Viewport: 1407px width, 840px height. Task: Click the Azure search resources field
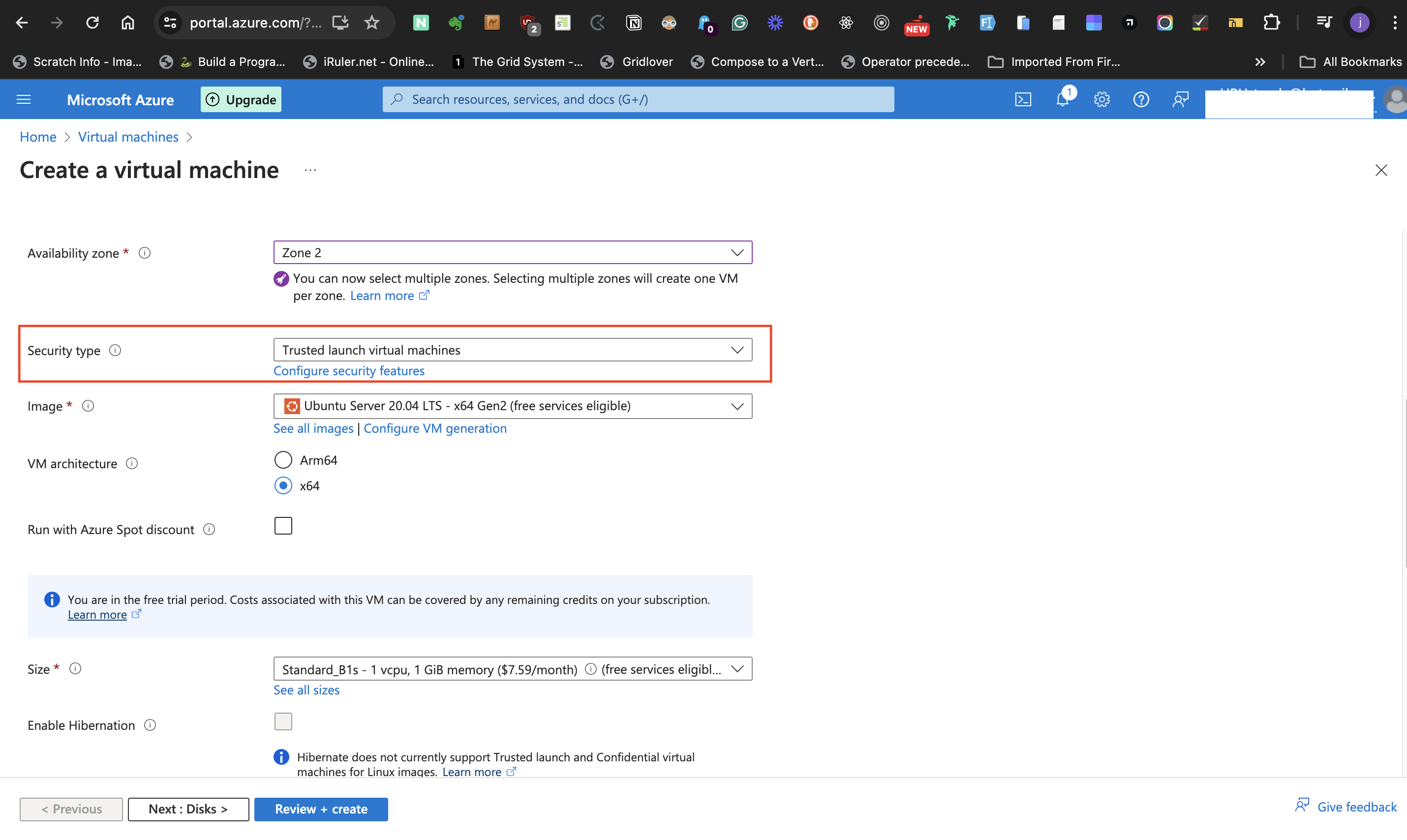click(638, 100)
